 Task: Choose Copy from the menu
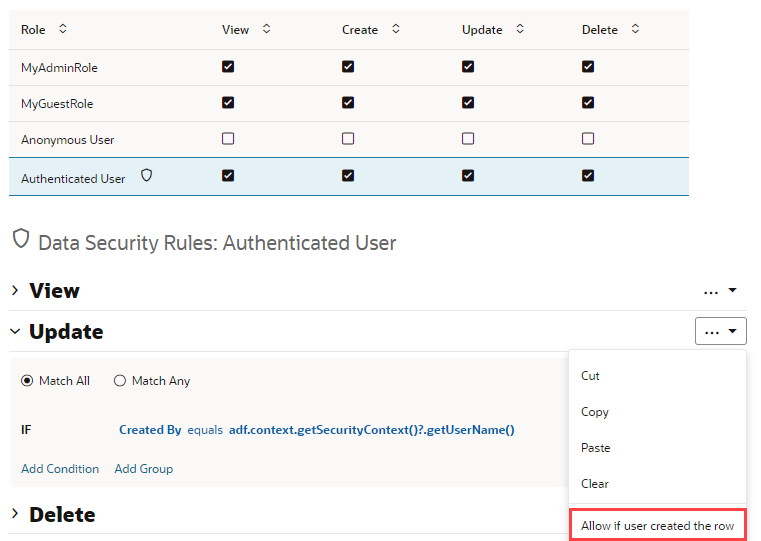click(595, 412)
